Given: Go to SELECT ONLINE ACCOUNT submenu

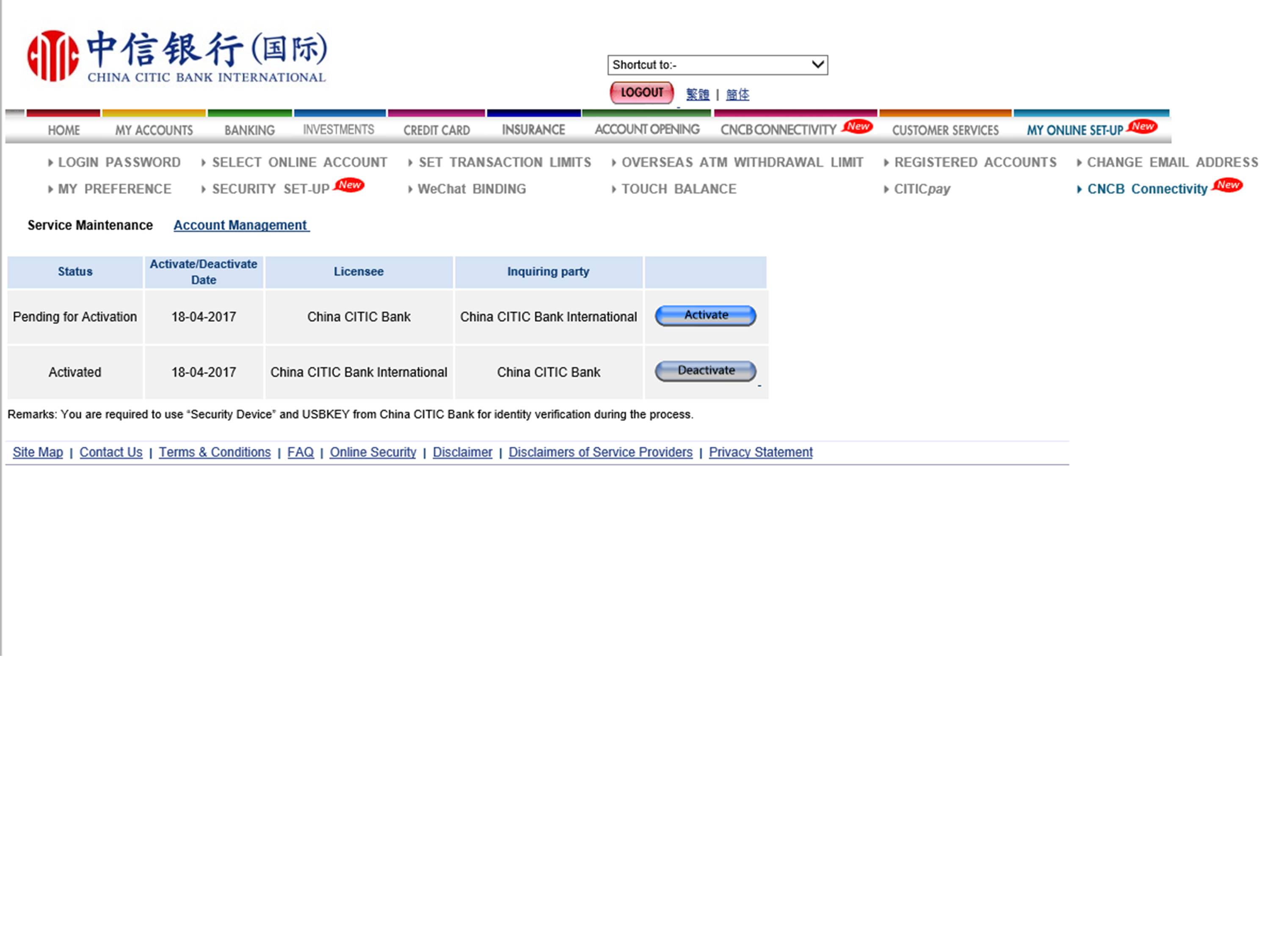Looking at the screenshot, I should pos(300,162).
